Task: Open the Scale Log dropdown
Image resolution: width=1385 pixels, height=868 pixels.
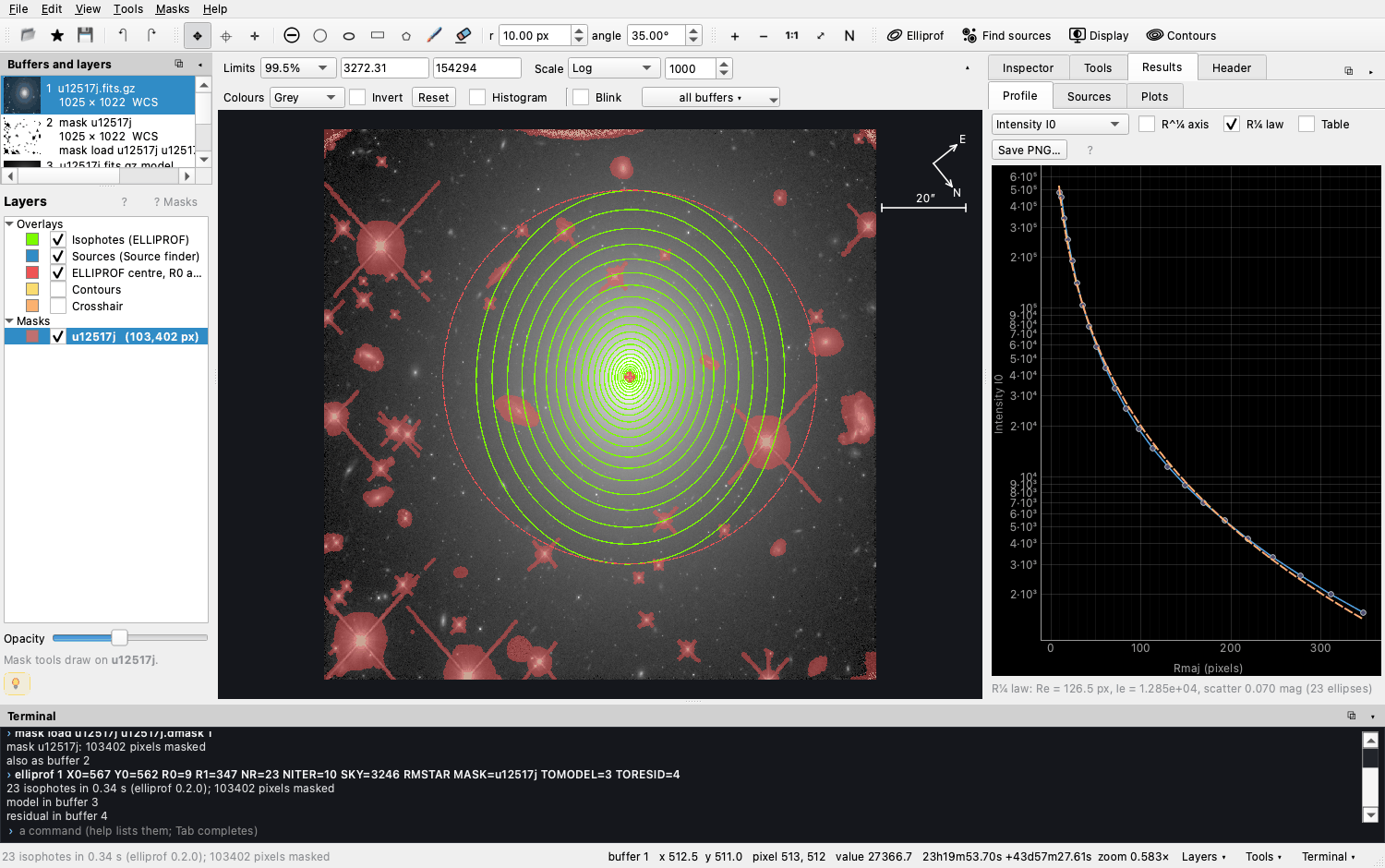Action: 613,68
